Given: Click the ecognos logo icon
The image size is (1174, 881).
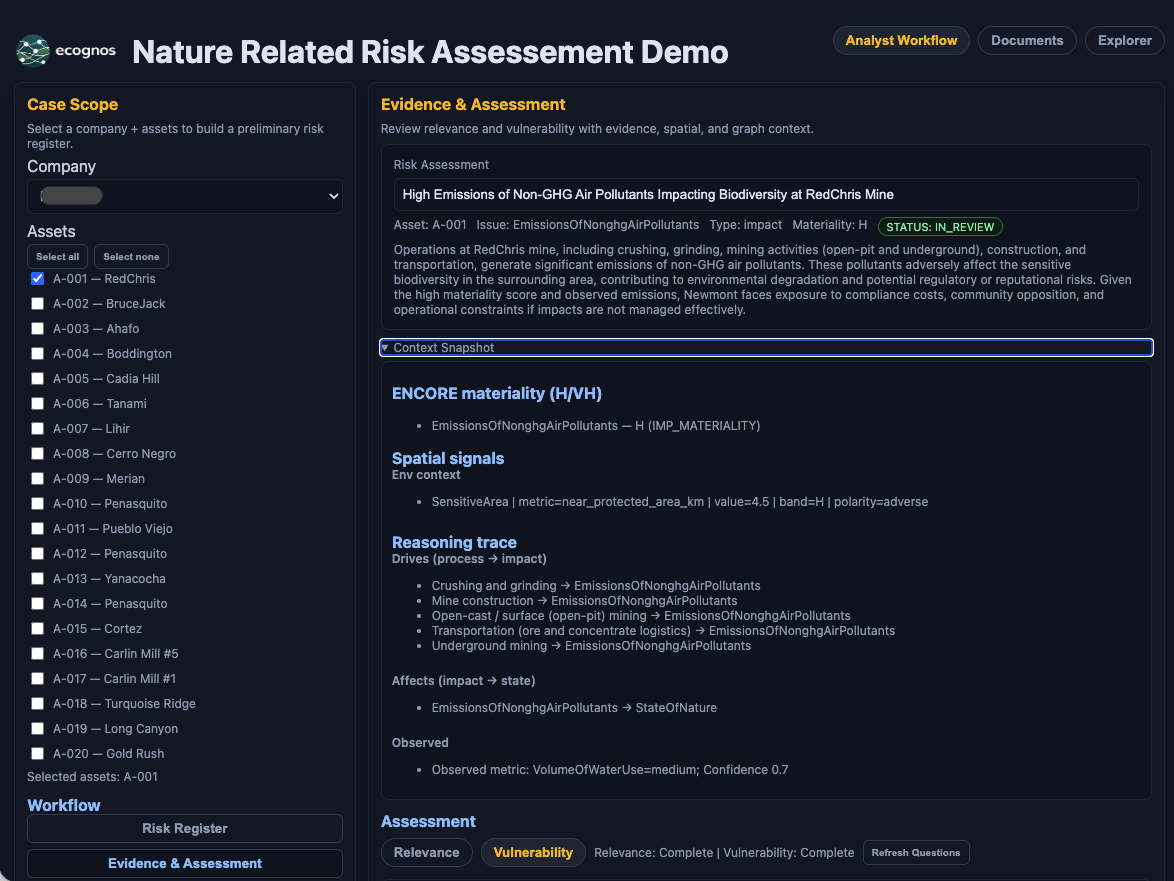Looking at the screenshot, I should 33,51.
